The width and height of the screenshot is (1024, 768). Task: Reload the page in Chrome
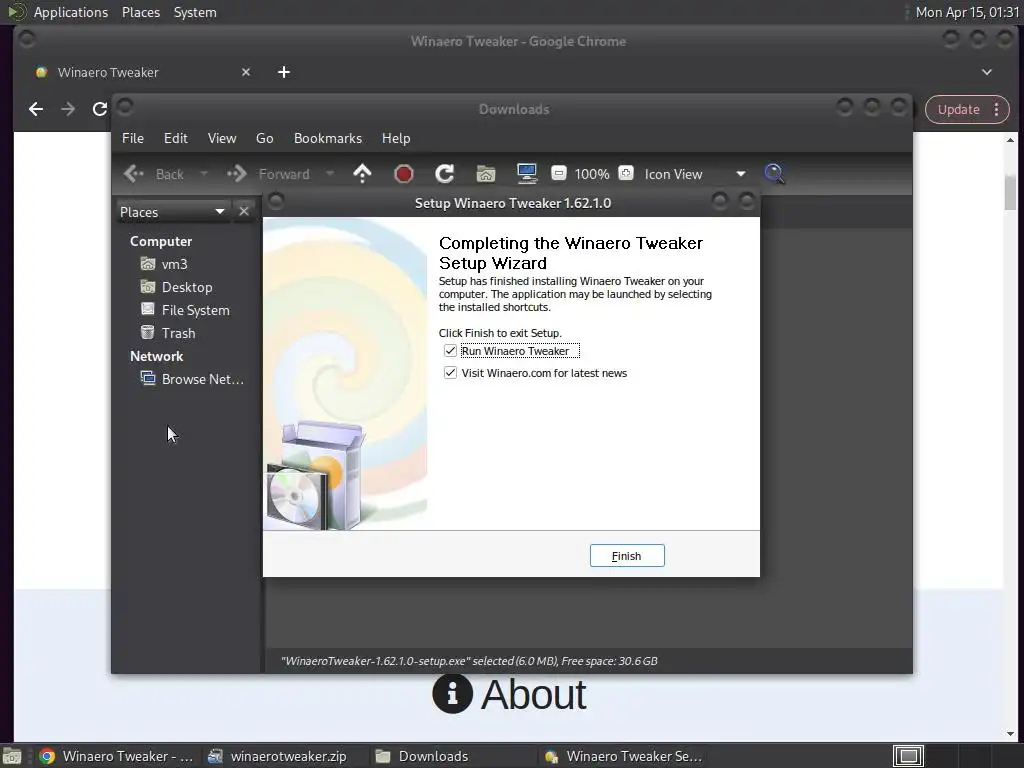tap(99, 109)
